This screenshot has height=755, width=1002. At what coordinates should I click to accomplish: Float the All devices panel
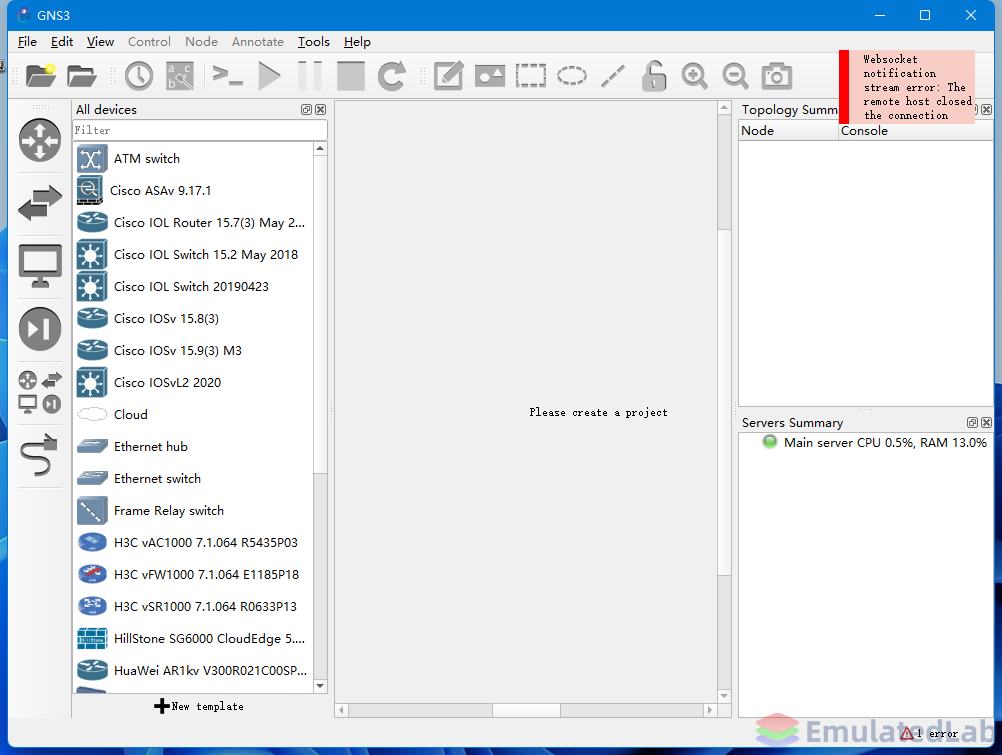coord(306,109)
